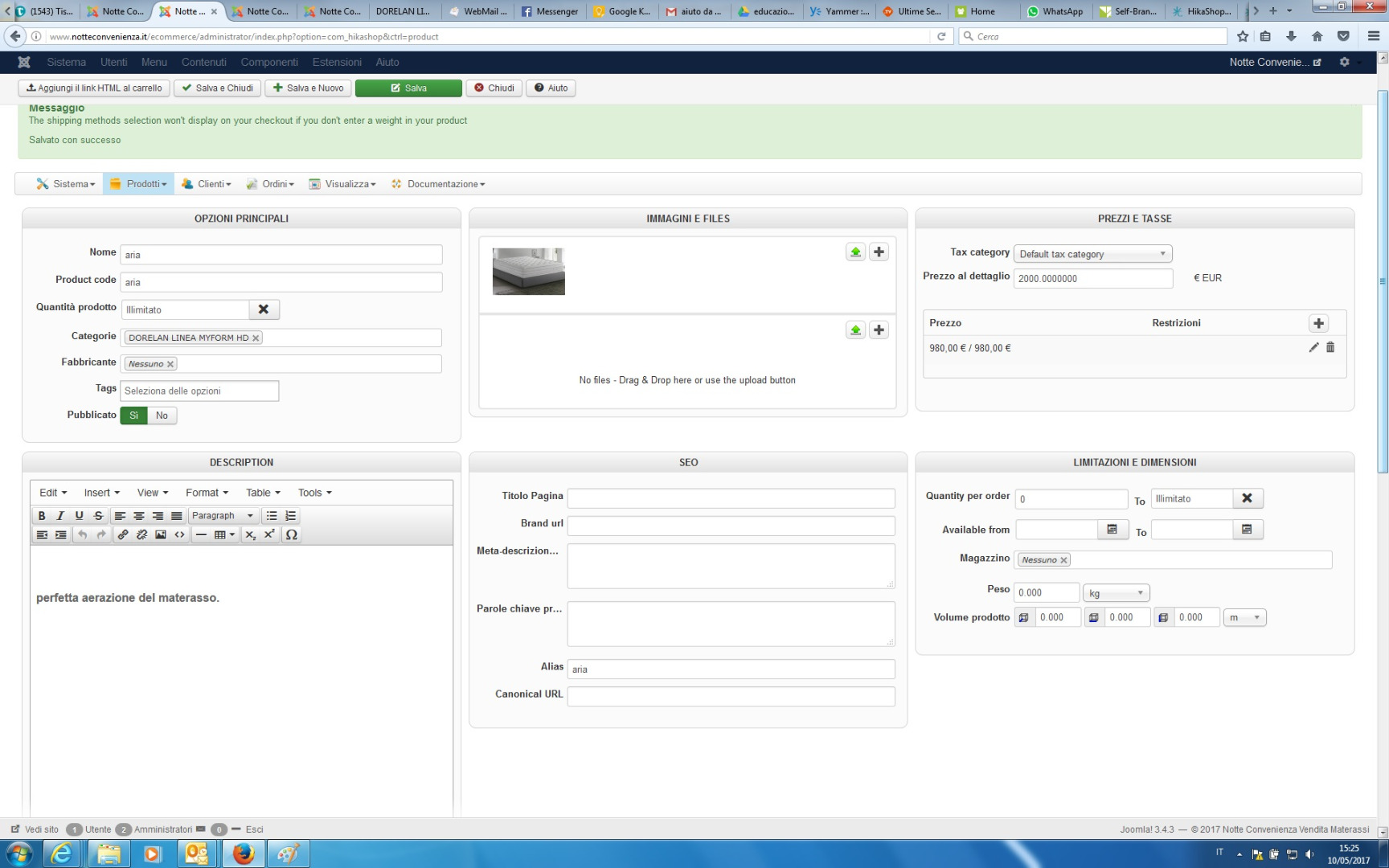Viewport: 1389px width, 868px height.
Task: Click the Joomla logo in the admin bar
Action: coord(24,62)
